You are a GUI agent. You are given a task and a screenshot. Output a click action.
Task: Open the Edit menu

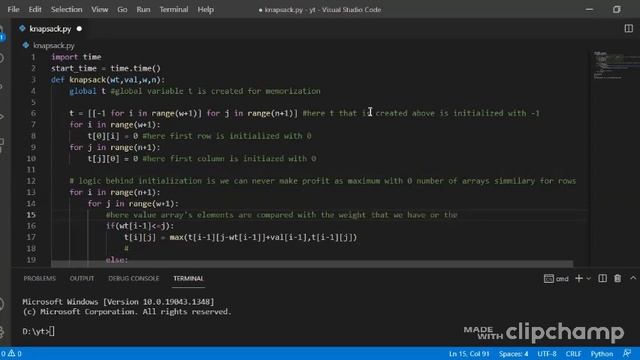pos(35,9)
